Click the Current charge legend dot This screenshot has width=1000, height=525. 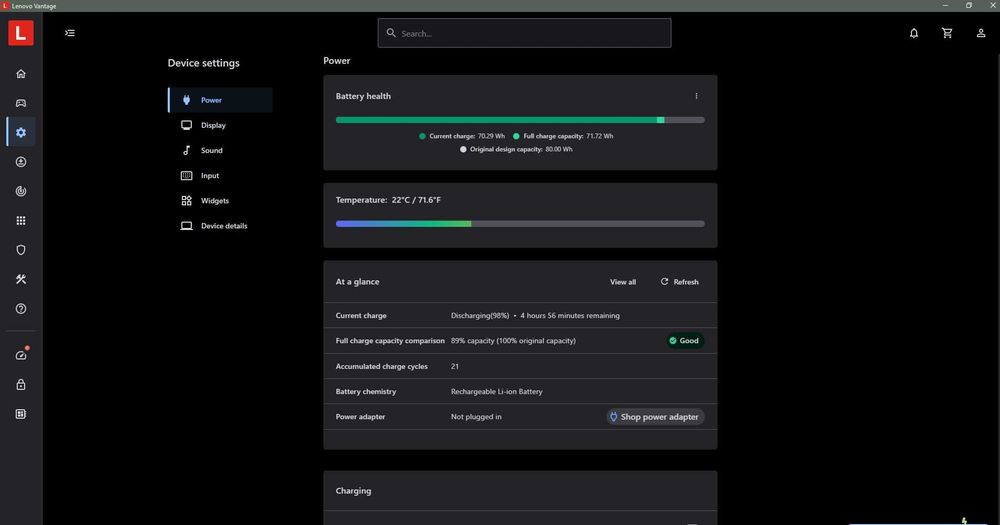422,136
